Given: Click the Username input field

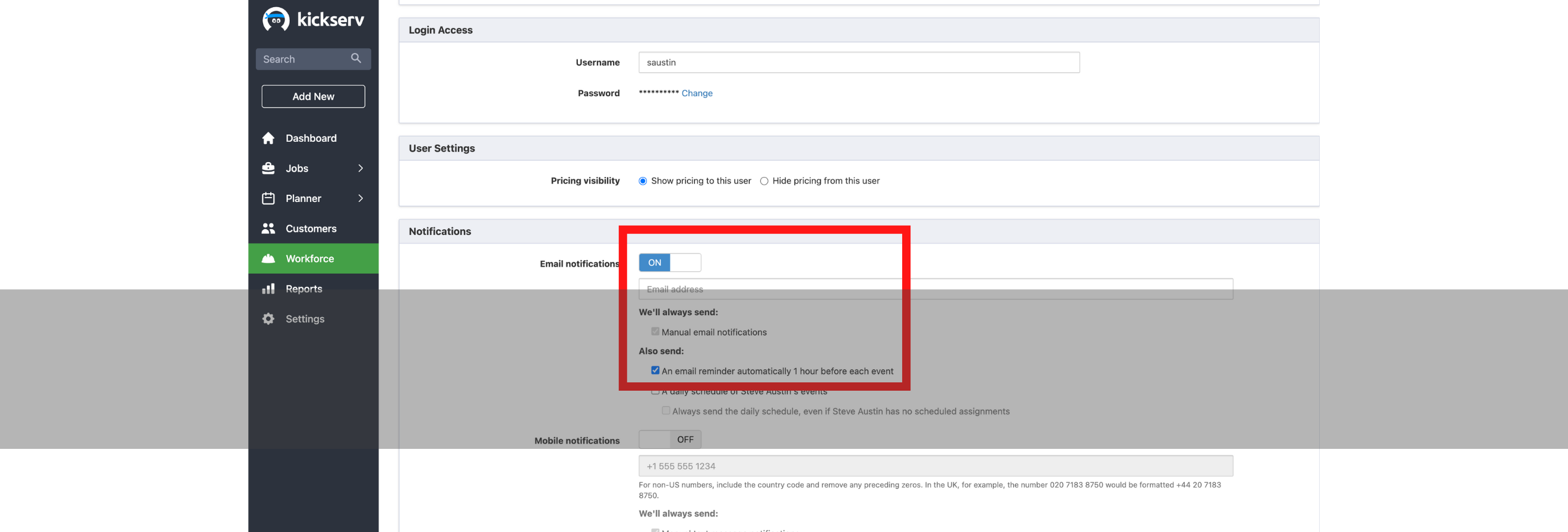Looking at the screenshot, I should pyautogui.click(x=858, y=63).
